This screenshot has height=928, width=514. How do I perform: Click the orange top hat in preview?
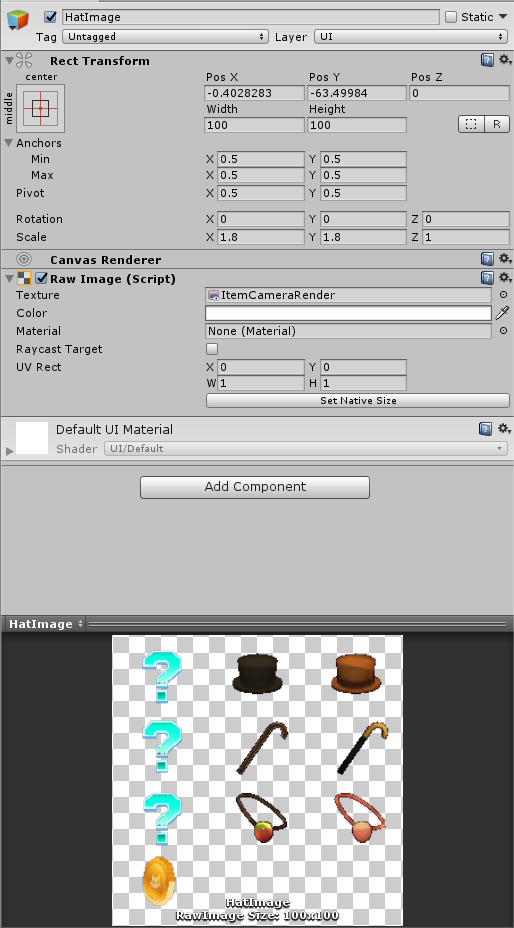click(355, 672)
